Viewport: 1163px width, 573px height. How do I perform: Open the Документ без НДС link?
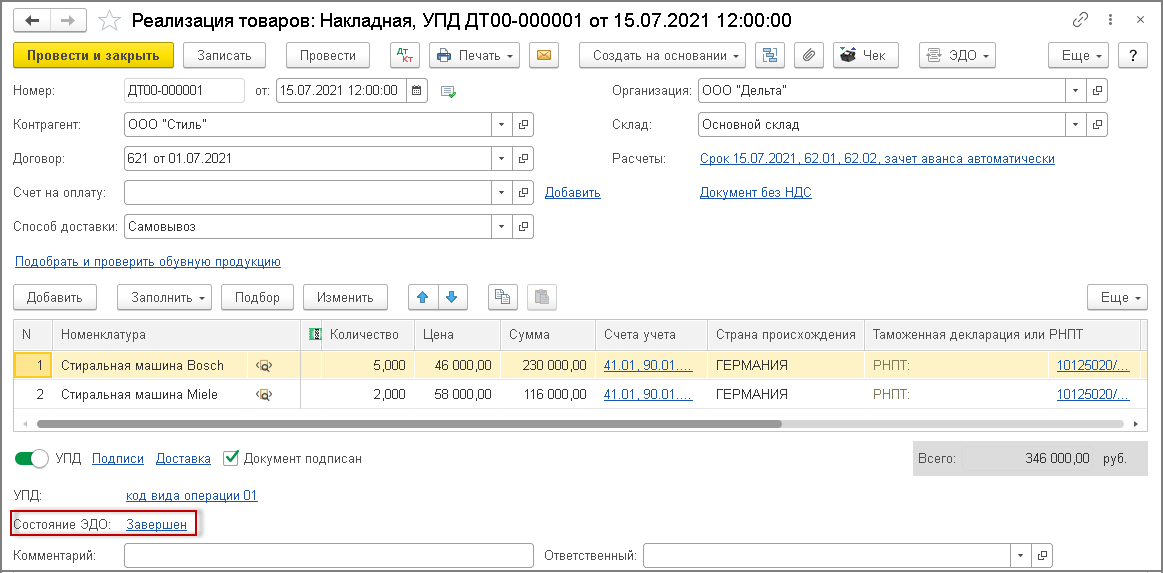pos(756,193)
